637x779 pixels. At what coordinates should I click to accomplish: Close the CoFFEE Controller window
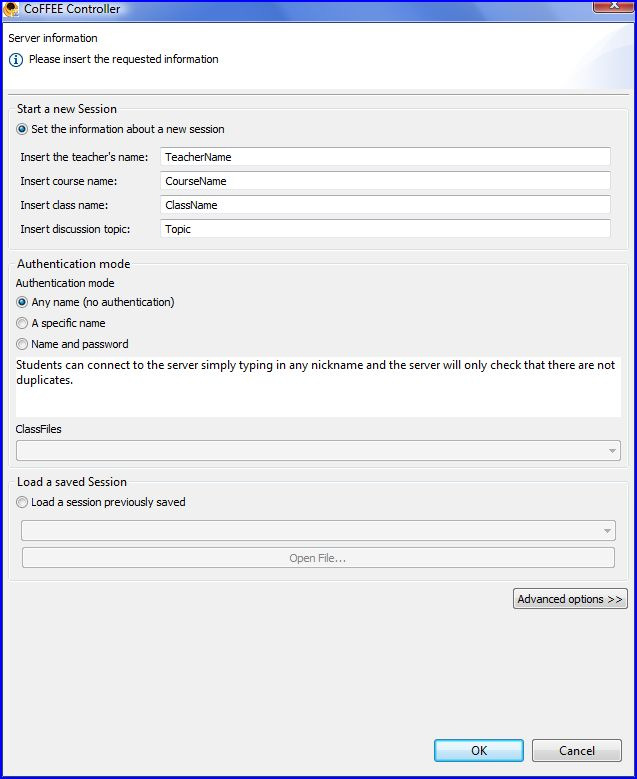pyautogui.click(x=613, y=6)
